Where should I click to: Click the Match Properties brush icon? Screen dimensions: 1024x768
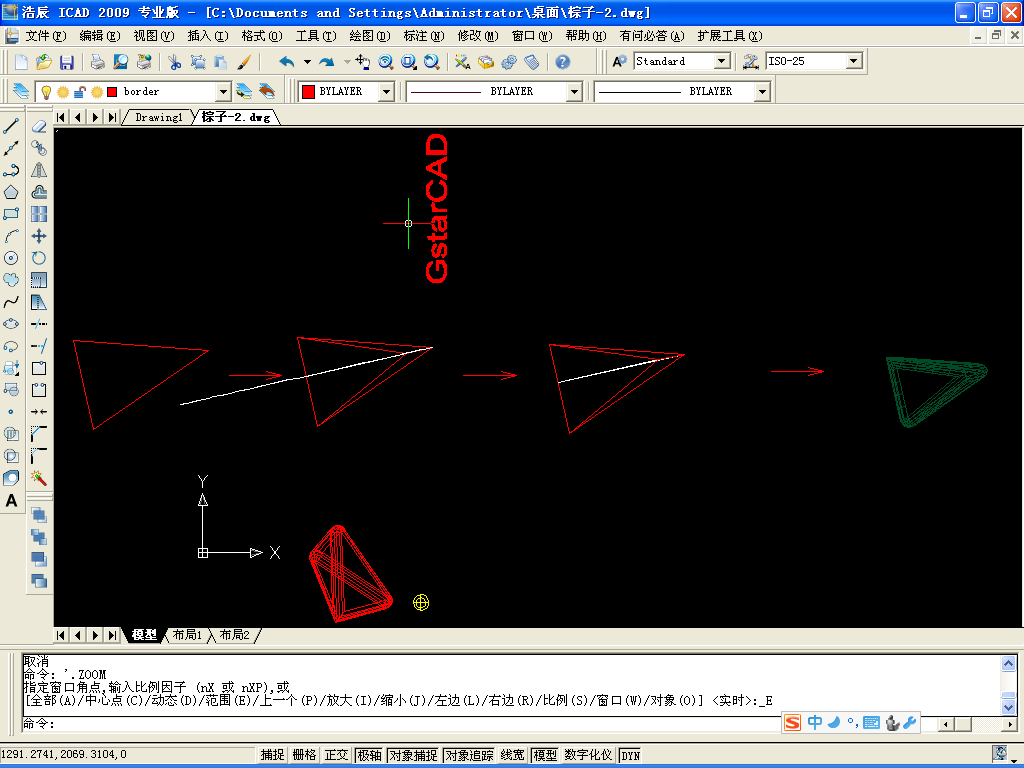244,62
